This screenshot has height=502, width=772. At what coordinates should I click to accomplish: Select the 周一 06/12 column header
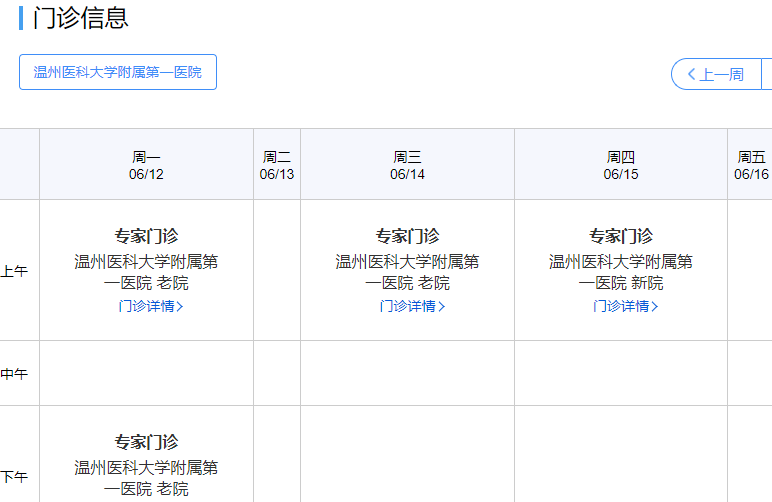point(146,165)
